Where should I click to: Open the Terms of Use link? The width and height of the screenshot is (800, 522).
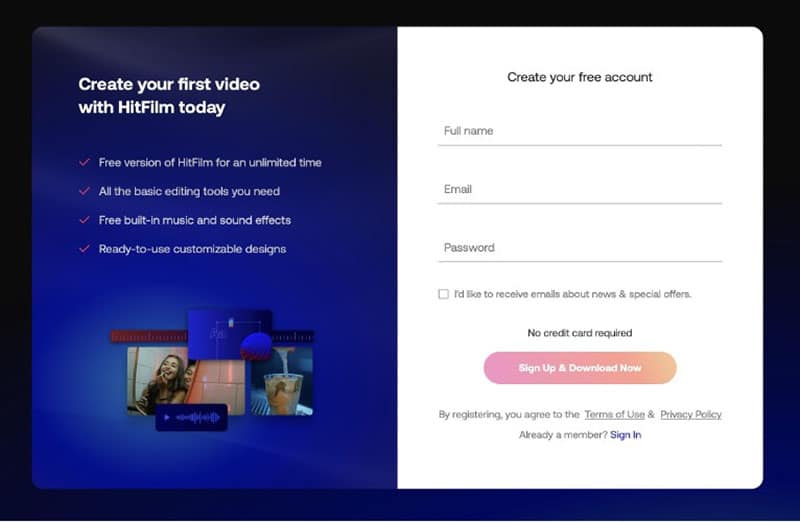(614, 414)
